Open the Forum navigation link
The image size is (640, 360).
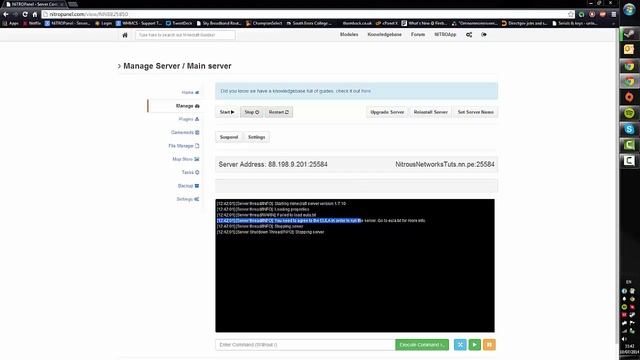418,35
